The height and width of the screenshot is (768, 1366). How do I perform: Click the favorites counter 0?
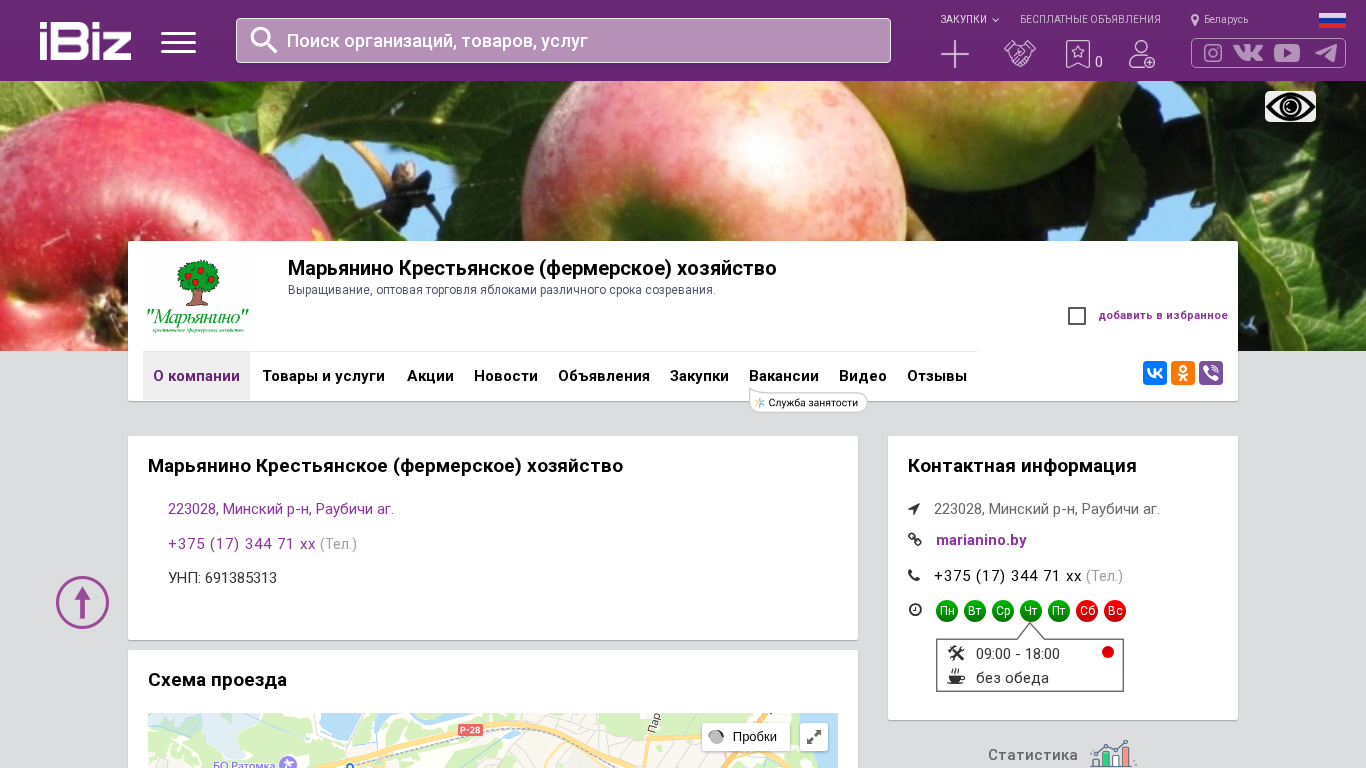point(1099,62)
